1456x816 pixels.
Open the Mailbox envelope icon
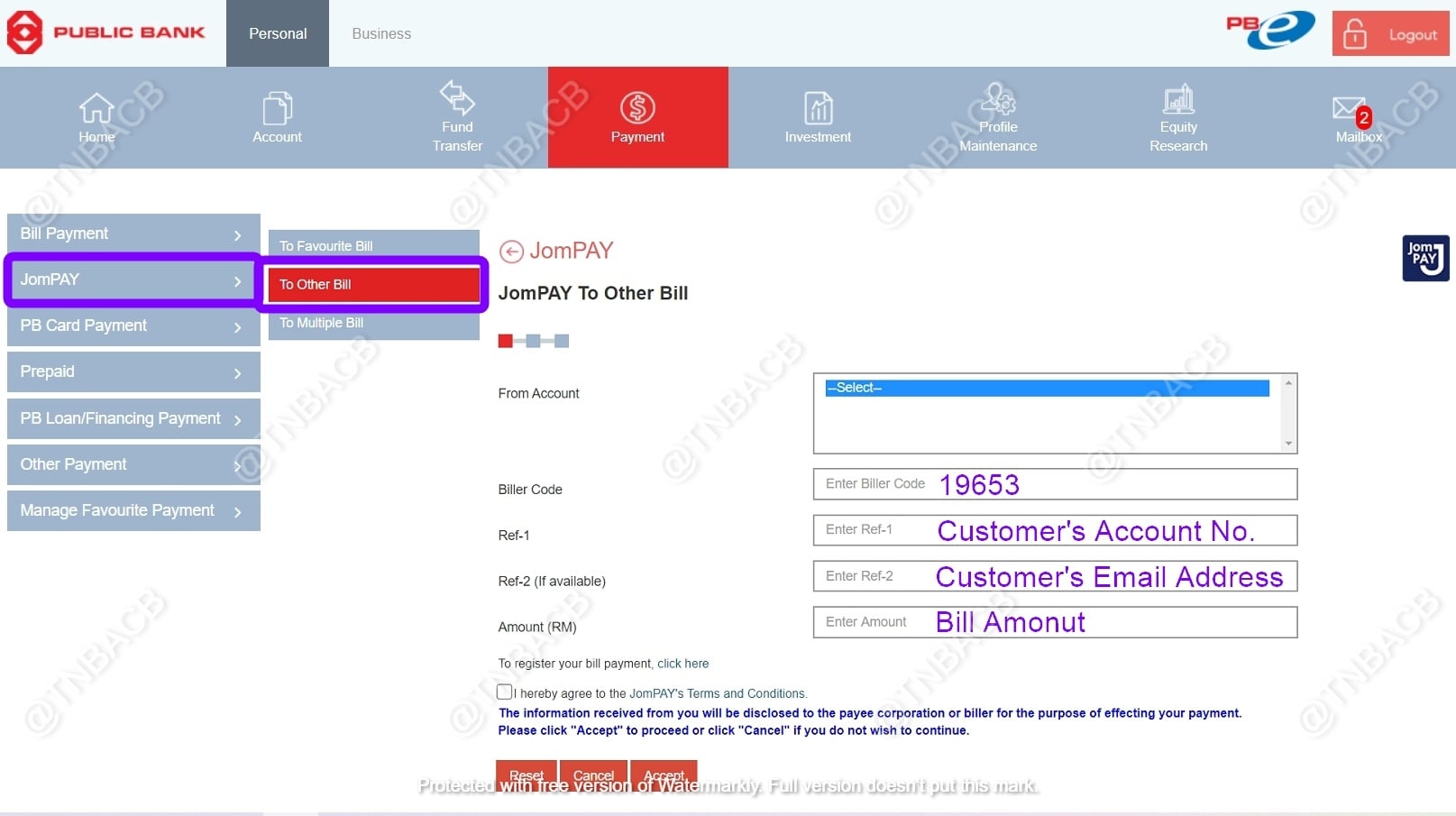tap(1349, 108)
